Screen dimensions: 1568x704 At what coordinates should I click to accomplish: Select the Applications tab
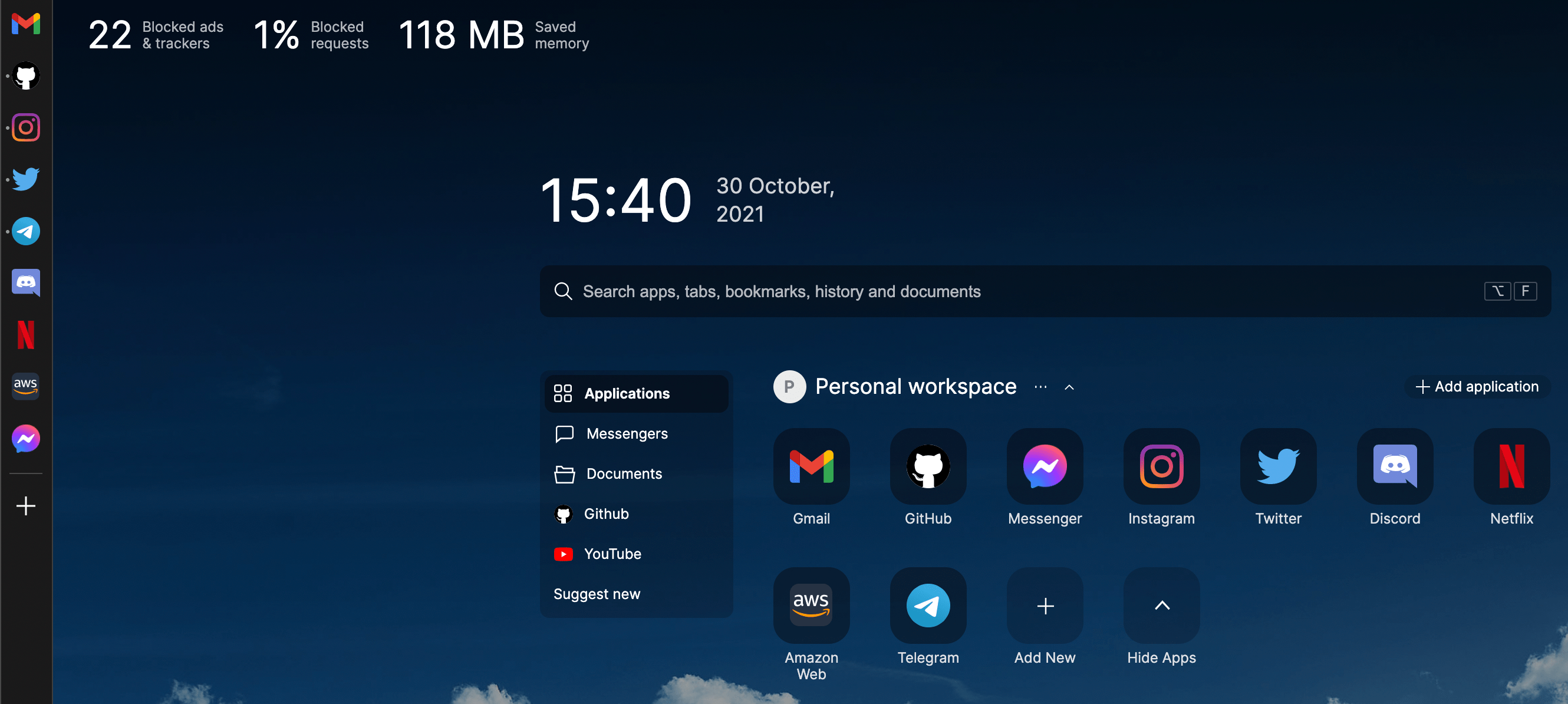coord(636,393)
